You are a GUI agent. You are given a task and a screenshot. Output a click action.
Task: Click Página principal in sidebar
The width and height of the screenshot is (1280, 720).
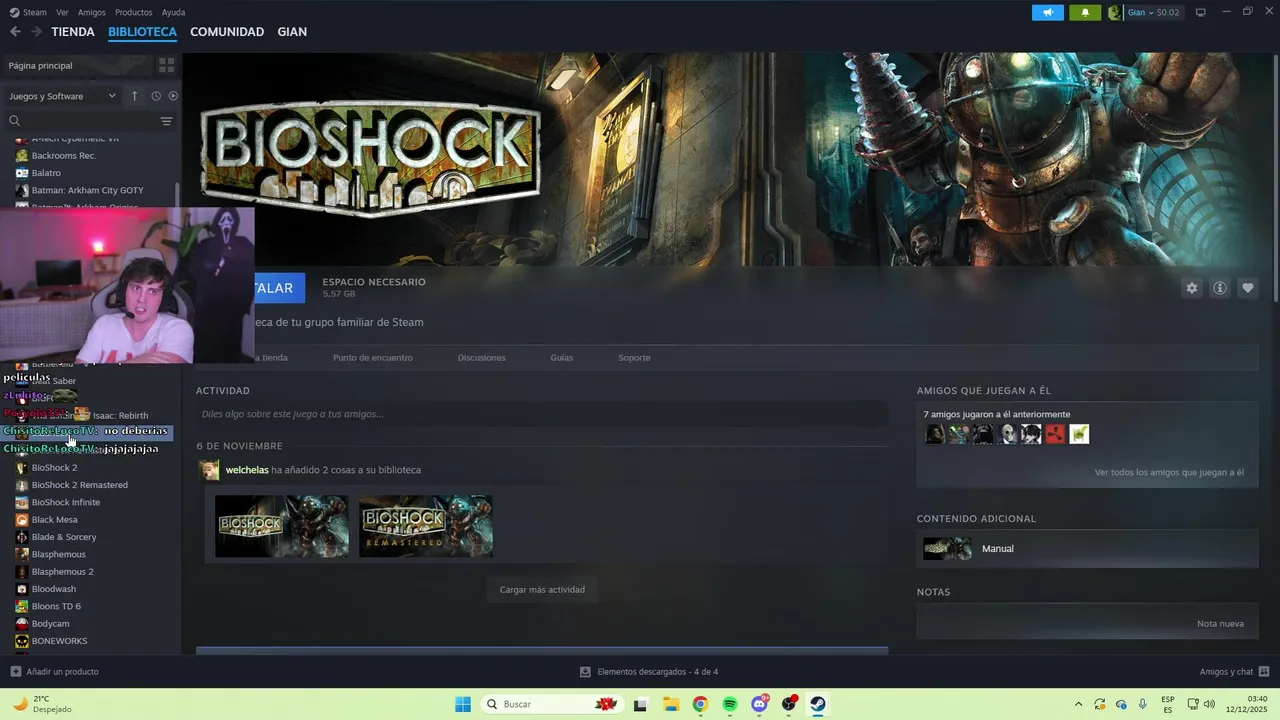(40, 65)
